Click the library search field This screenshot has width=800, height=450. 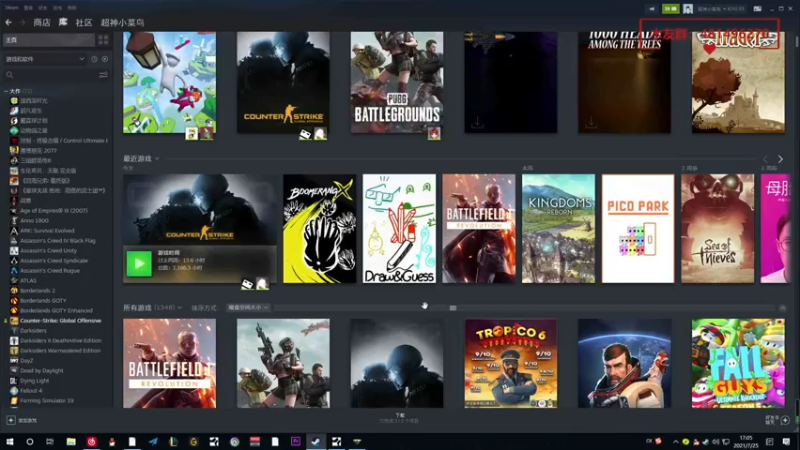[x=50, y=75]
